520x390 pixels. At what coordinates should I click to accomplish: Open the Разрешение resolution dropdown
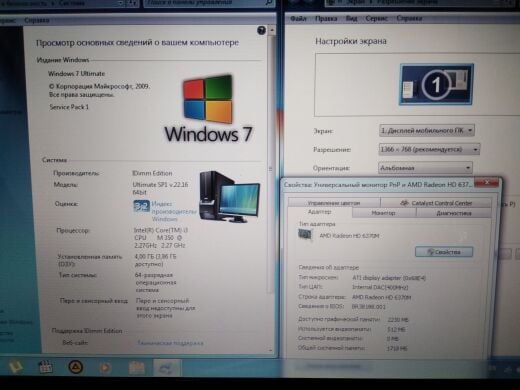click(x=429, y=149)
